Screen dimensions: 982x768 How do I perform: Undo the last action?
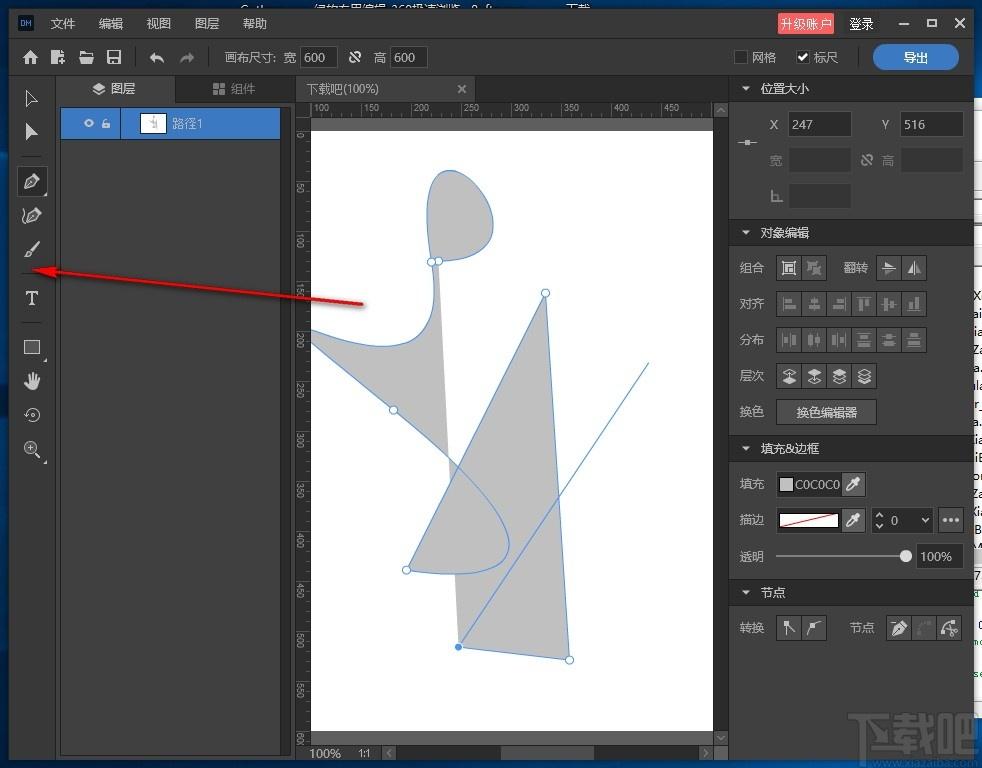[x=157, y=58]
